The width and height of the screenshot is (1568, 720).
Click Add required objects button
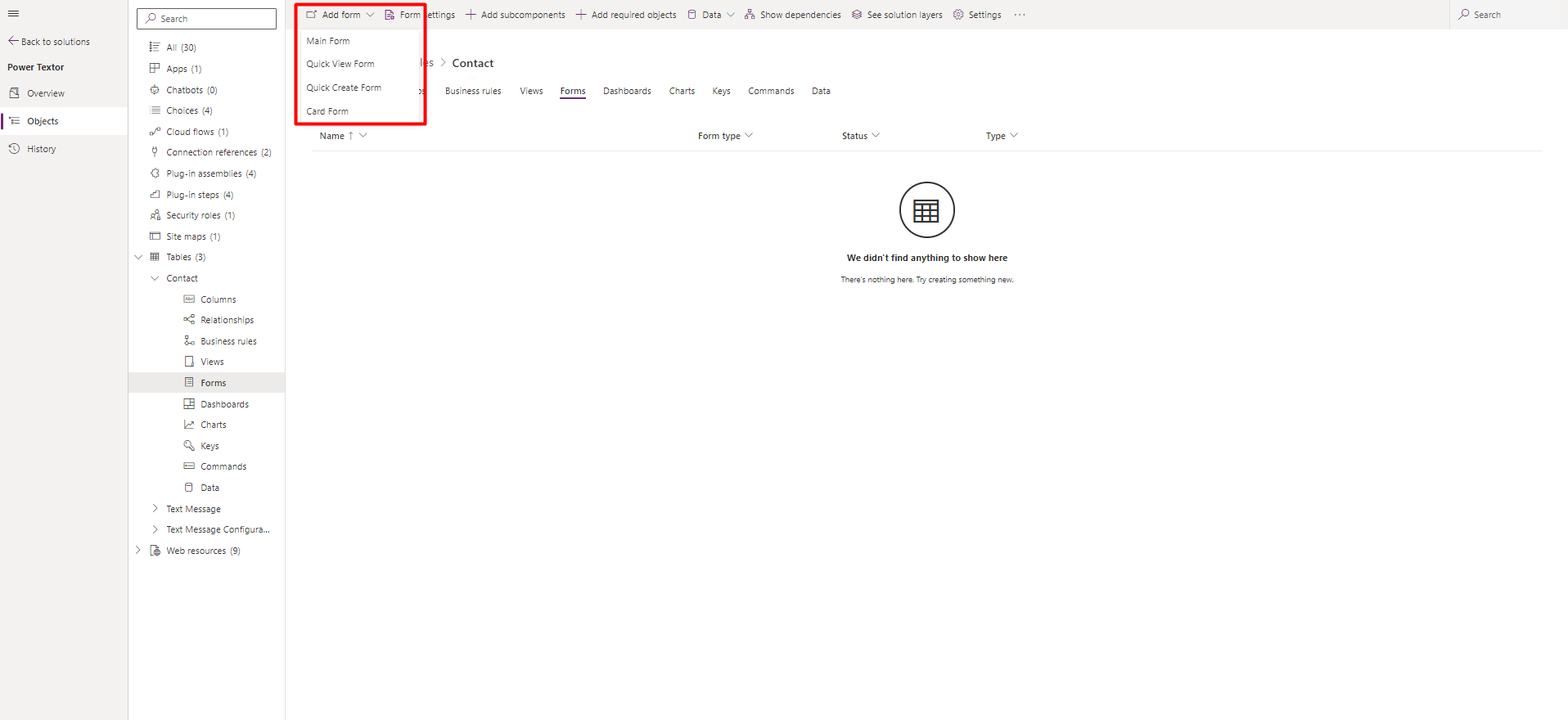(x=626, y=15)
